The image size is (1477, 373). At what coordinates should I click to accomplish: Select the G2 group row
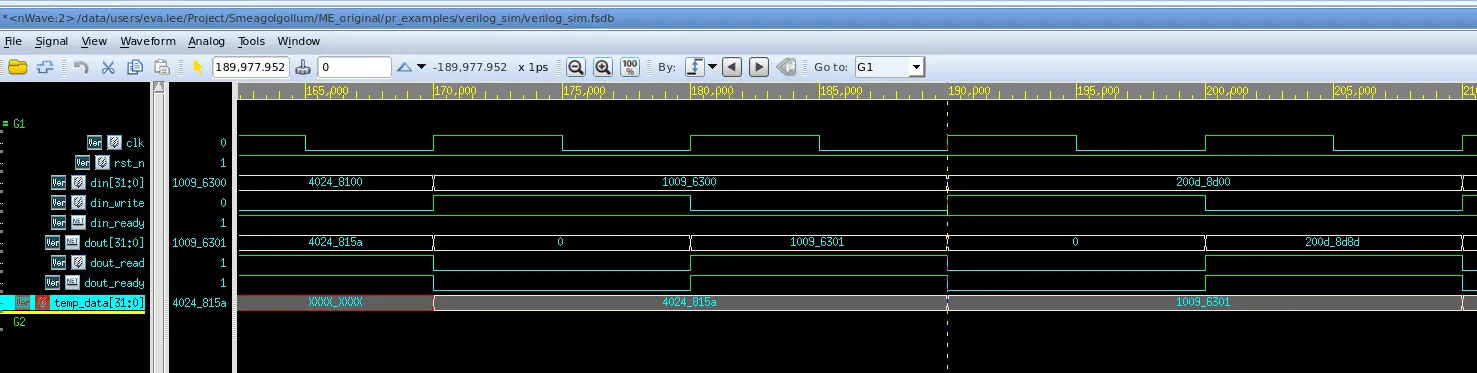tap(19, 323)
